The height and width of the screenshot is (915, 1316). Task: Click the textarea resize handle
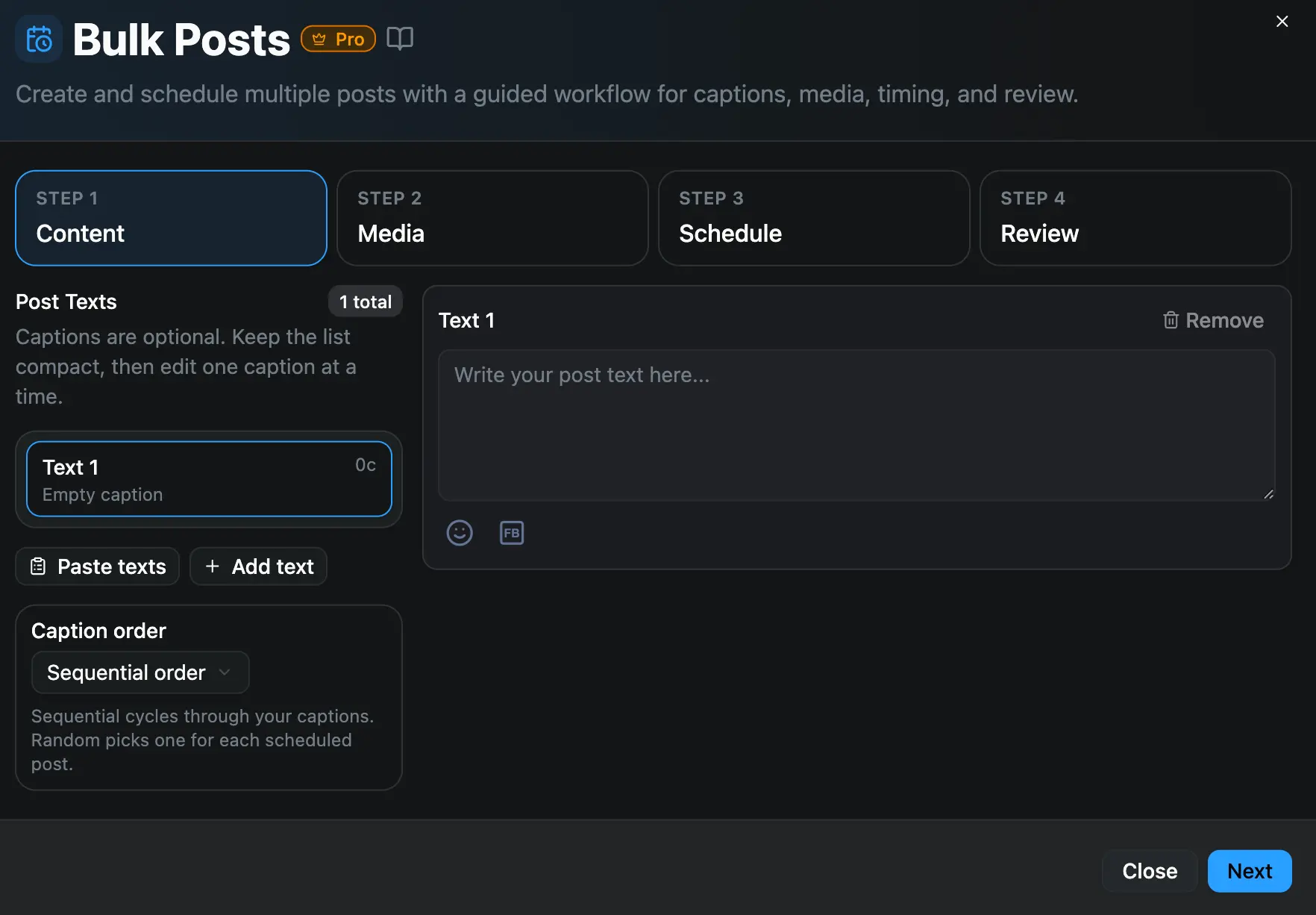click(1269, 493)
